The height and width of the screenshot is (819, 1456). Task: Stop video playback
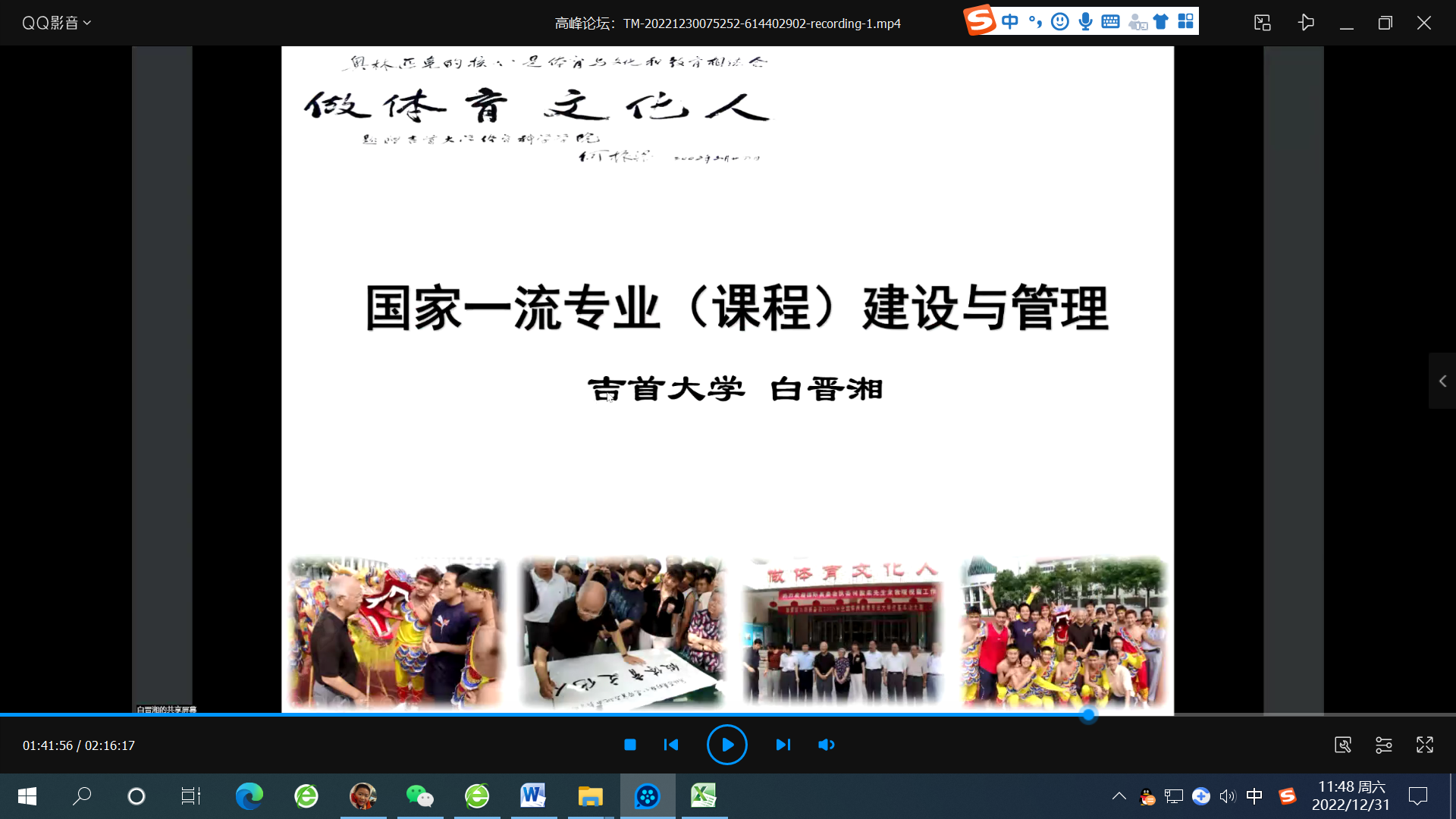click(x=629, y=745)
